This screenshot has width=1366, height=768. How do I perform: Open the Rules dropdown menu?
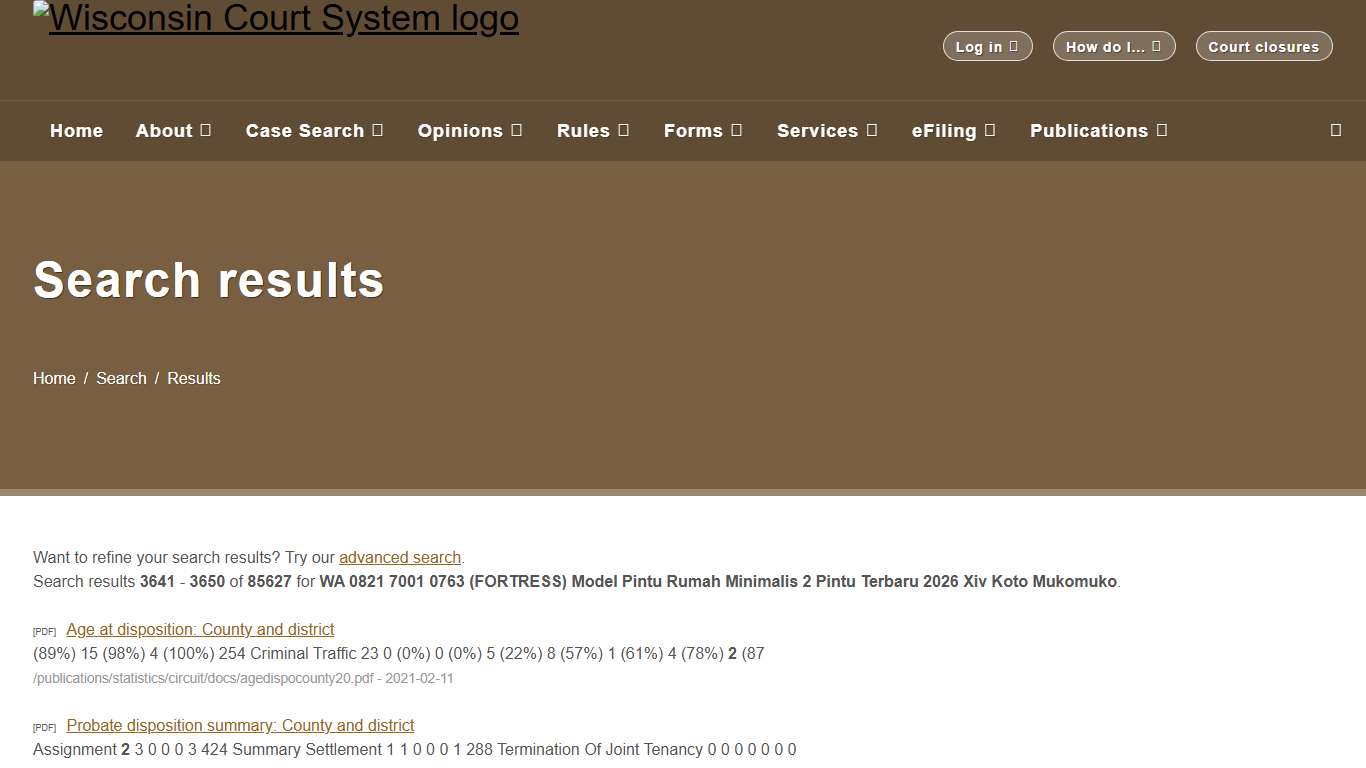(x=592, y=131)
